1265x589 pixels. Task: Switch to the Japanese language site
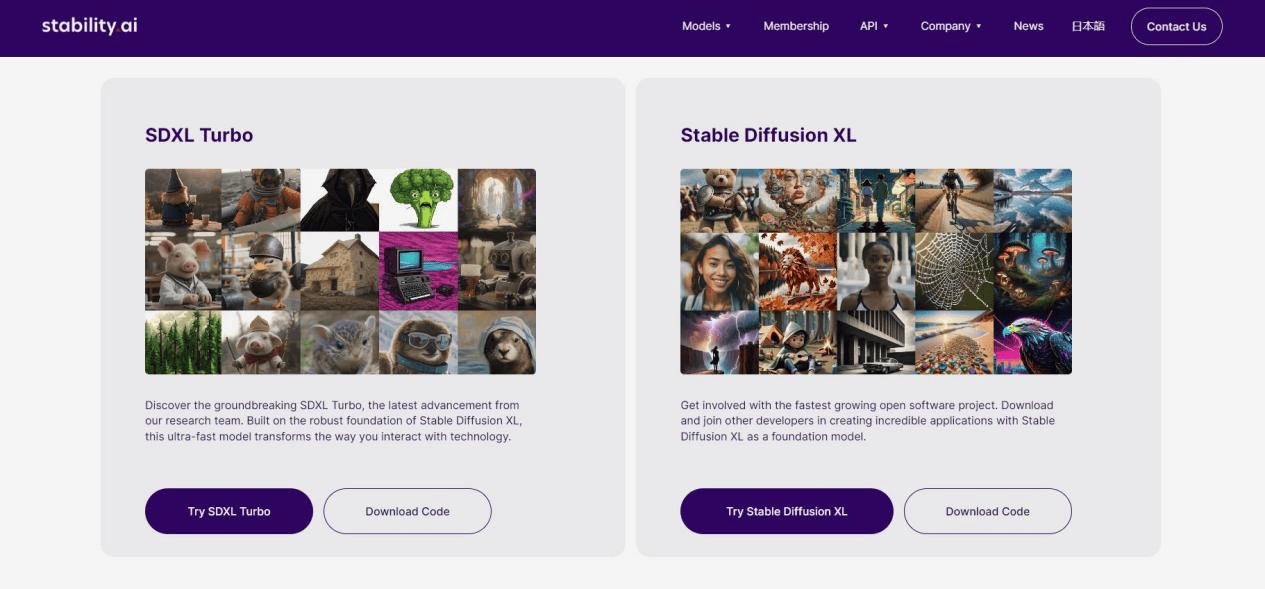(x=1088, y=26)
